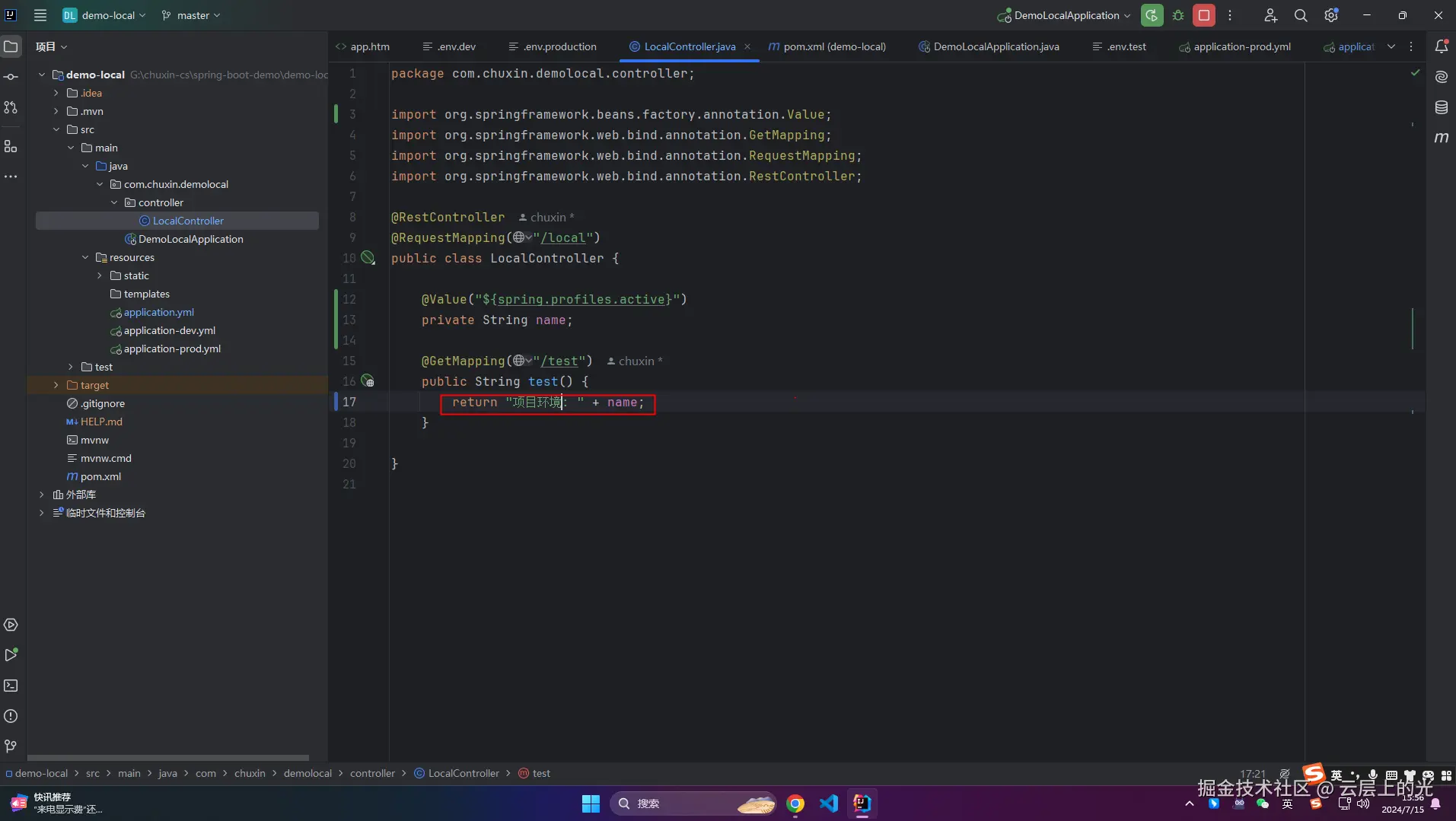Open the 项目 view dropdown
The height and width of the screenshot is (821, 1456).
pos(51,46)
